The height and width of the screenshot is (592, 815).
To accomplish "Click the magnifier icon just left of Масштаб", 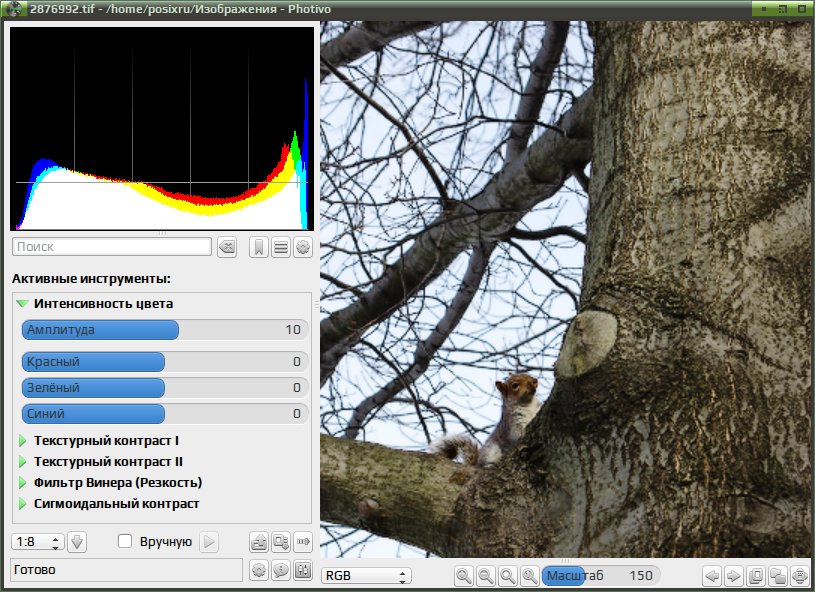I will point(529,576).
